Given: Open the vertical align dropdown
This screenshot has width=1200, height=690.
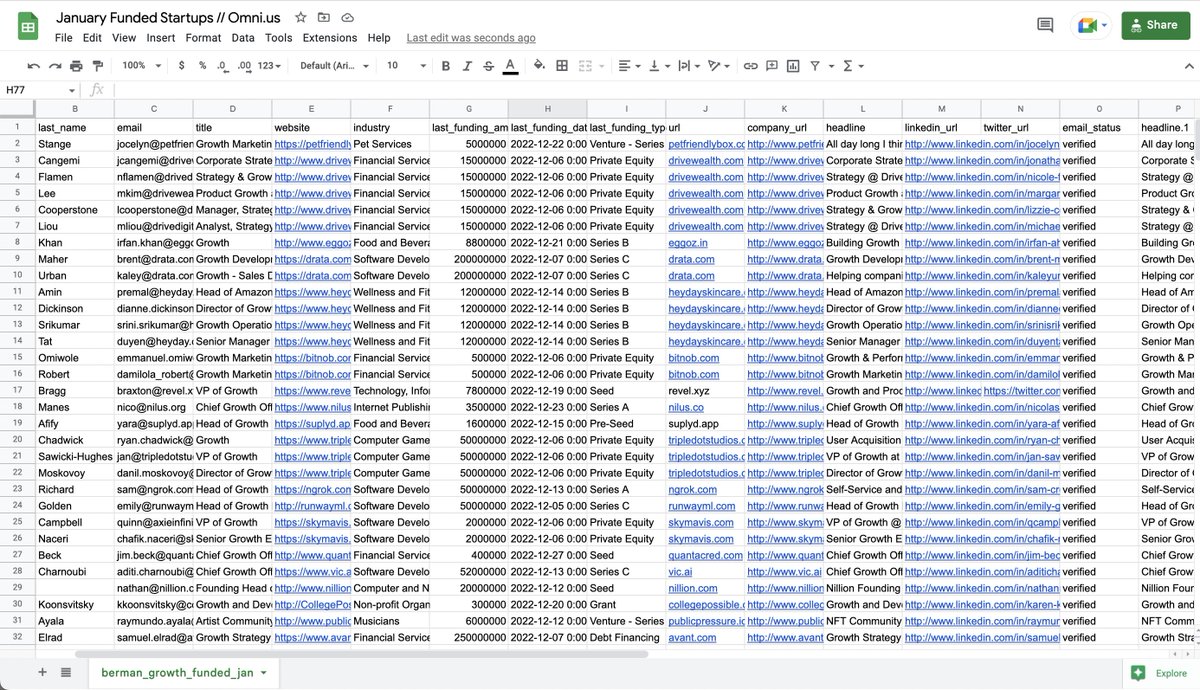Looking at the screenshot, I should [659, 65].
